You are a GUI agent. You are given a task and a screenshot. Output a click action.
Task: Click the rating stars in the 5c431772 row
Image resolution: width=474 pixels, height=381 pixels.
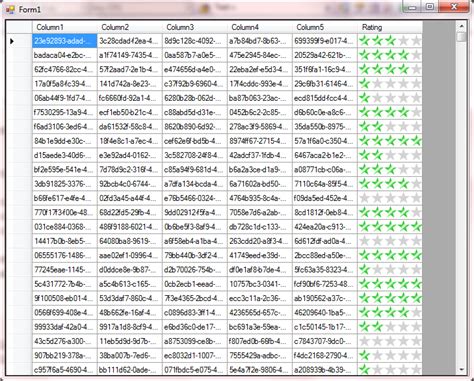click(x=390, y=284)
